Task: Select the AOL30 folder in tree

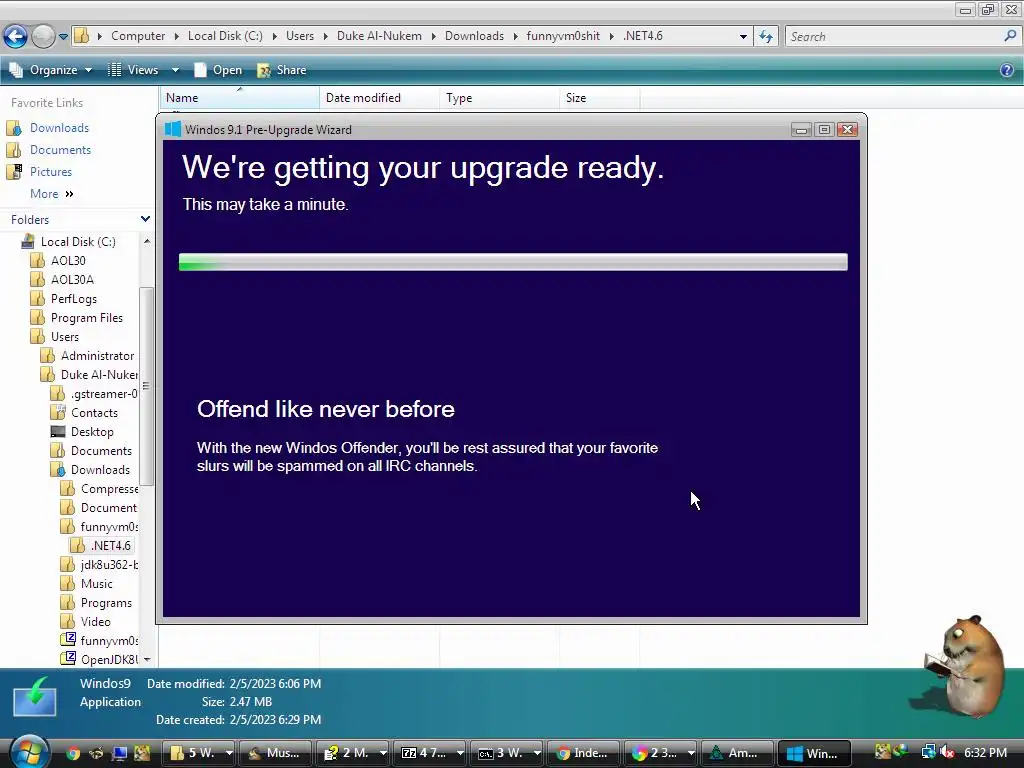Action: pyautogui.click(x=68, y=261)
